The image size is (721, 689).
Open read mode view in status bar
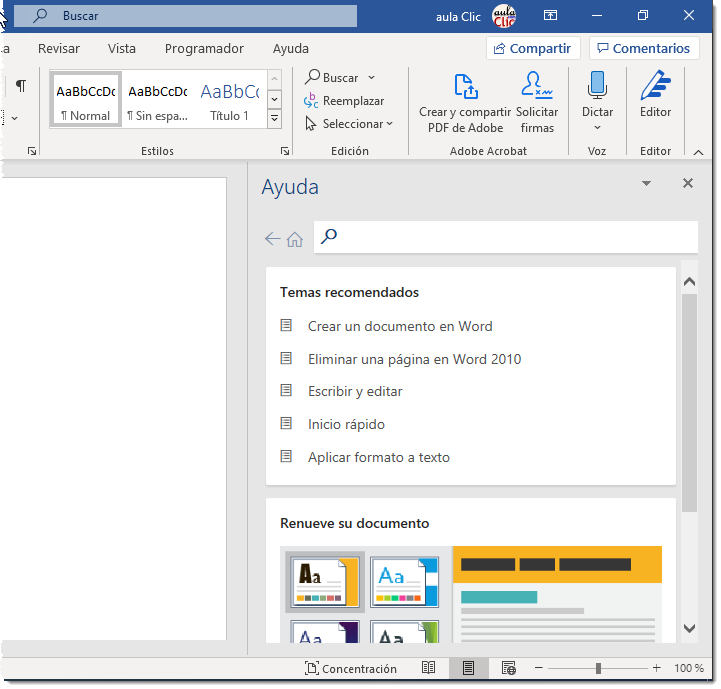tap(428, 668)
